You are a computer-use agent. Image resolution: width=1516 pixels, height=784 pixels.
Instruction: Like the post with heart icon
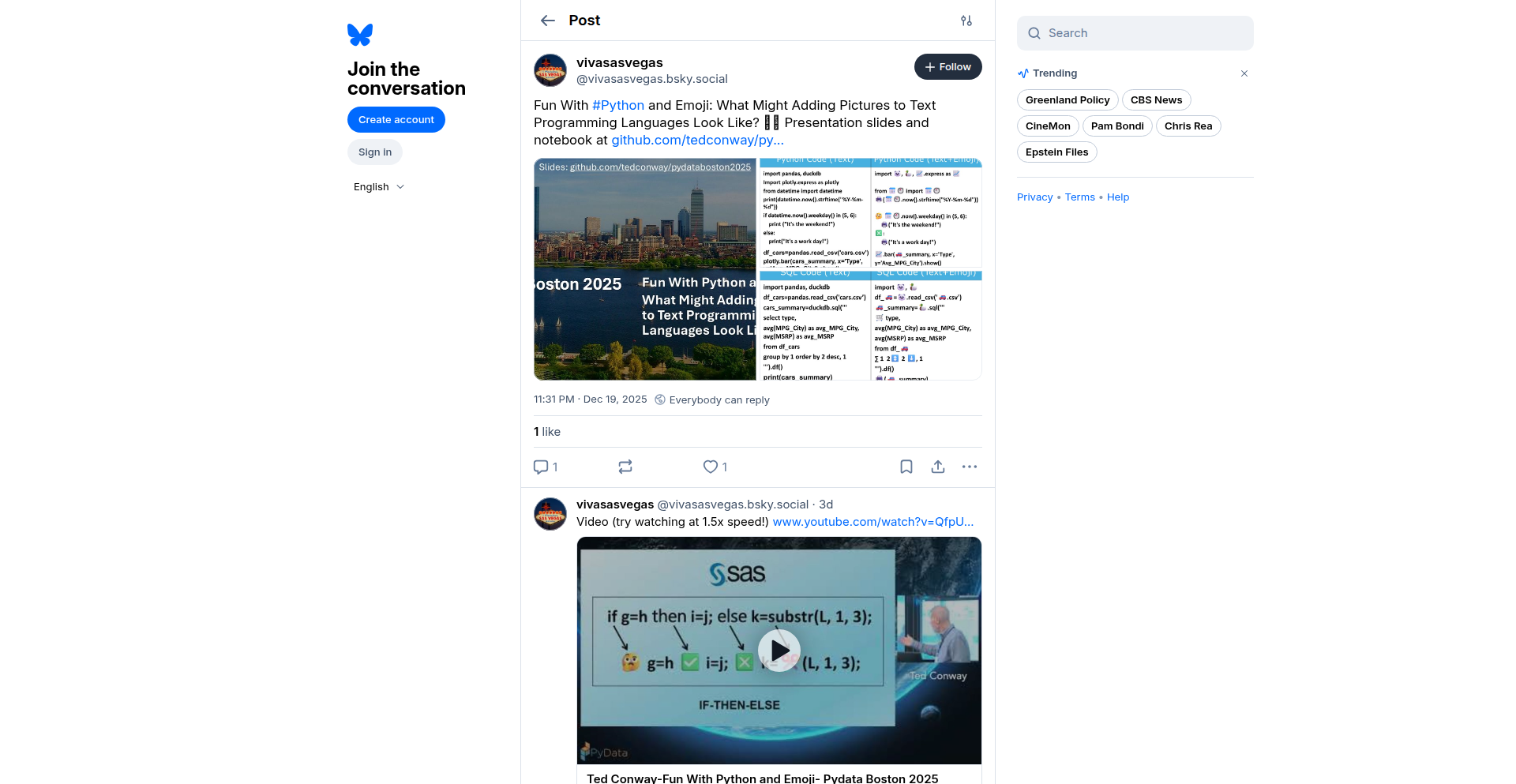tap(711, 467)
